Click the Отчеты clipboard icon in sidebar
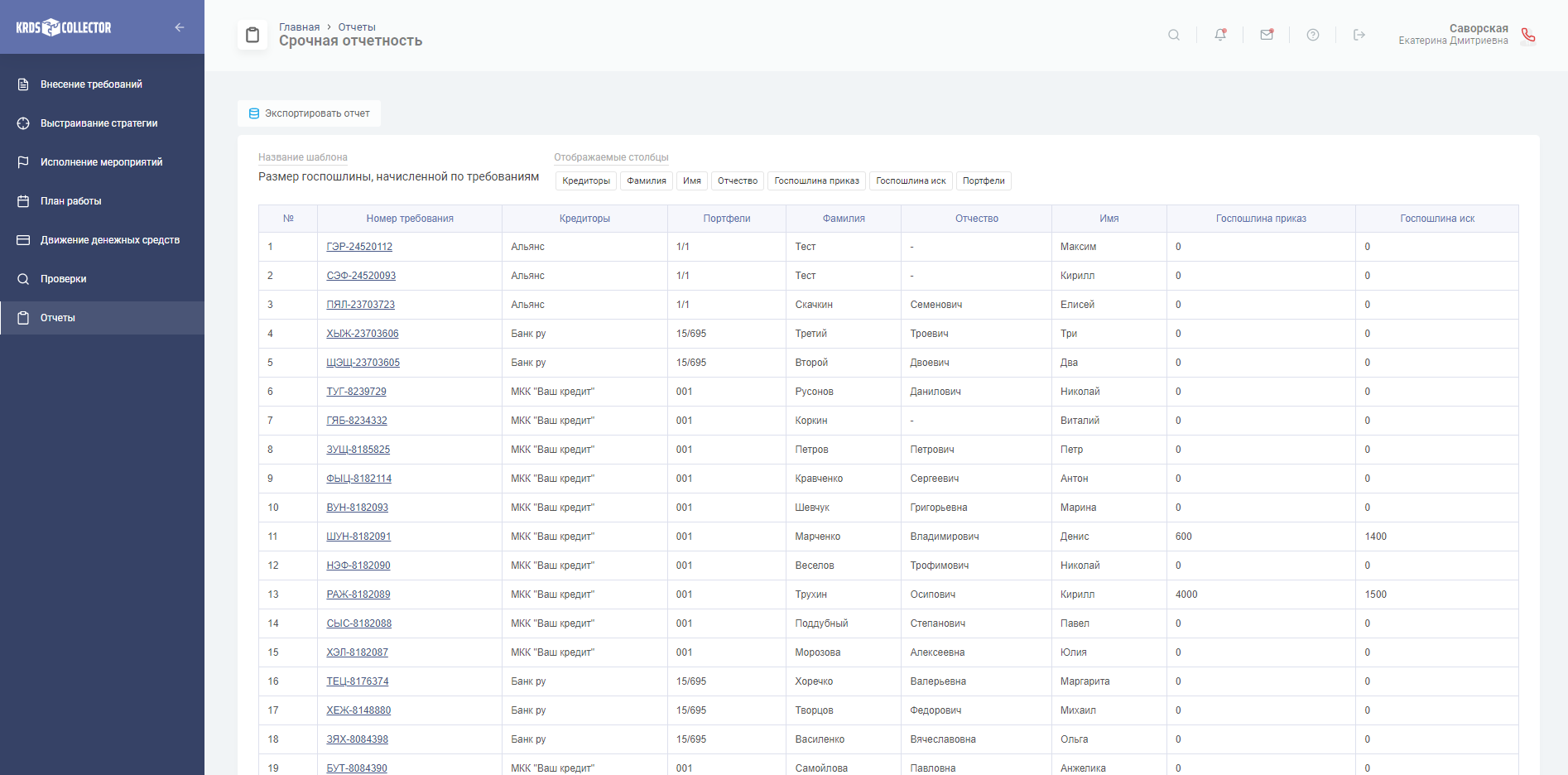 pos(23,318)
